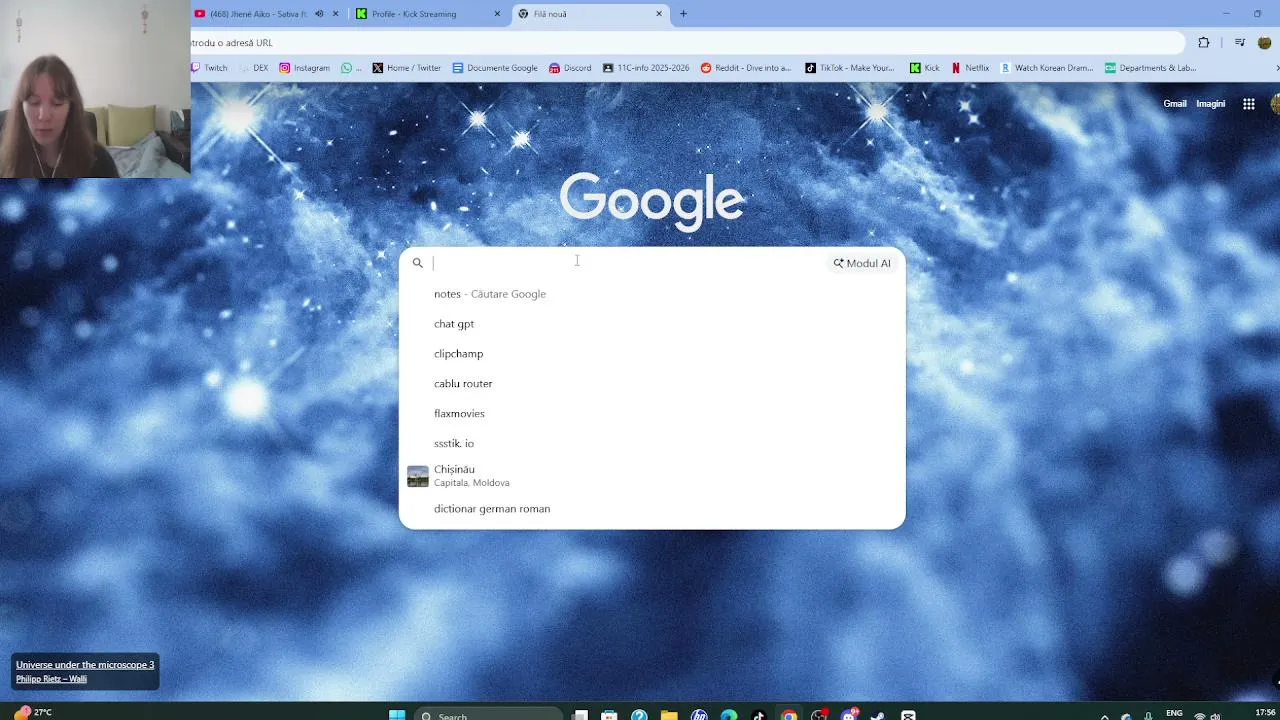
Task: Open the DEX bookmark
Action: click(x=254, y=68)
